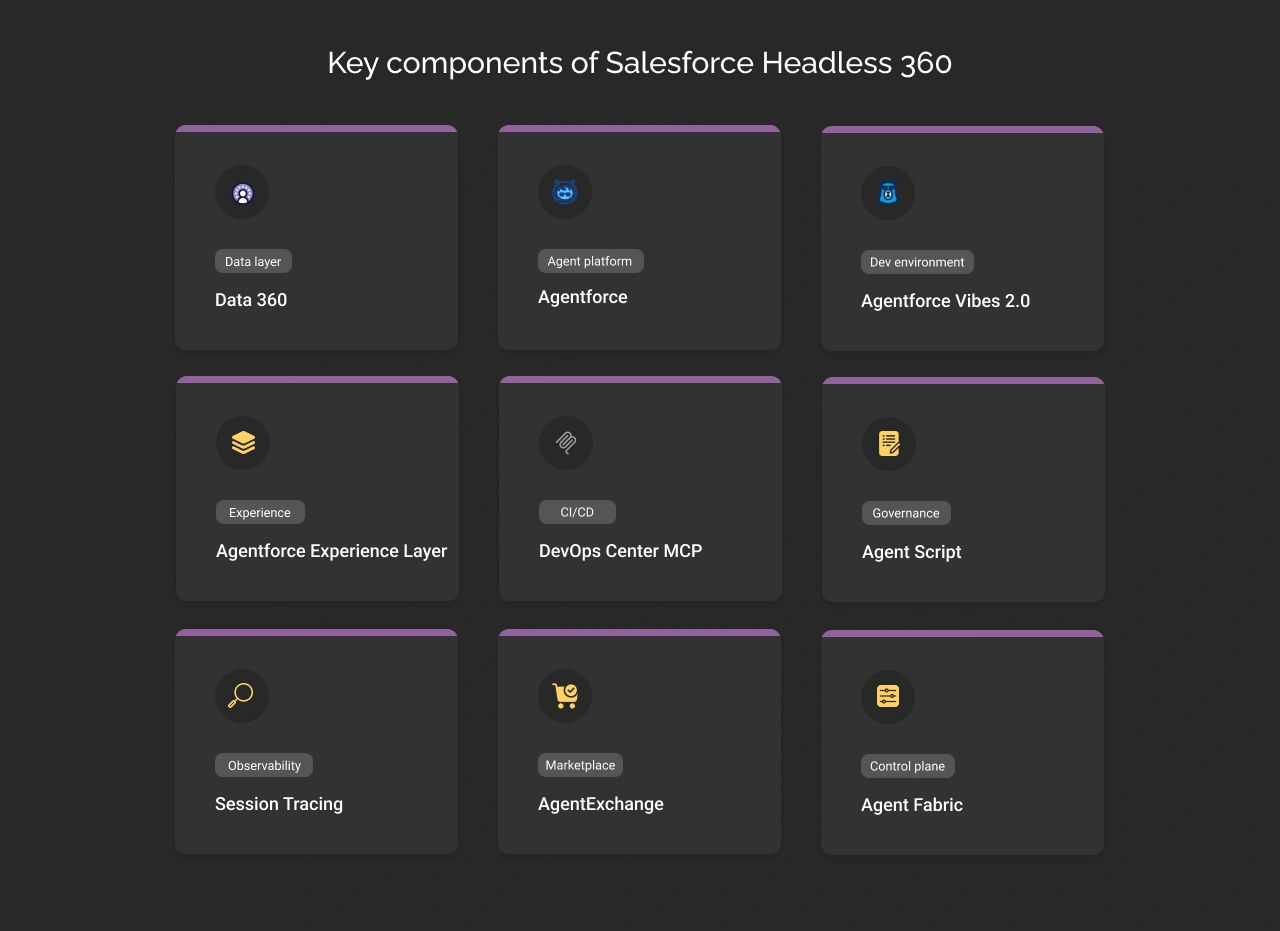Click the layers icon on Agentforce Experience Layer

242,443
